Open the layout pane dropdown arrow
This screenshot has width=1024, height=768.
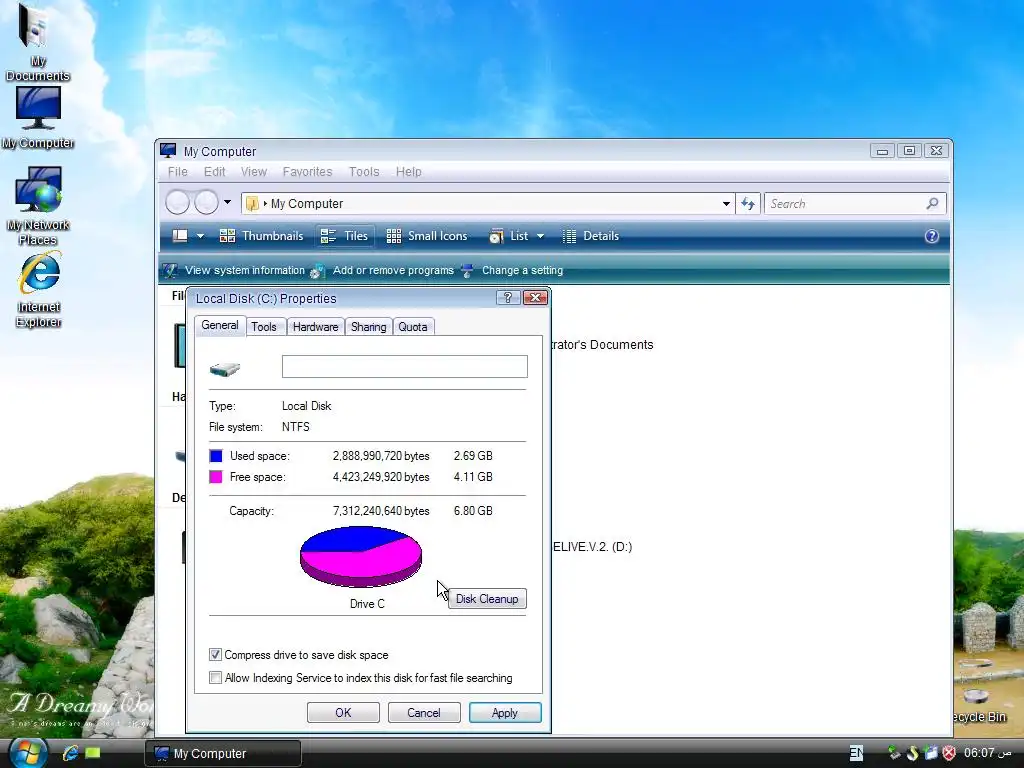click(x=200, y=236)
